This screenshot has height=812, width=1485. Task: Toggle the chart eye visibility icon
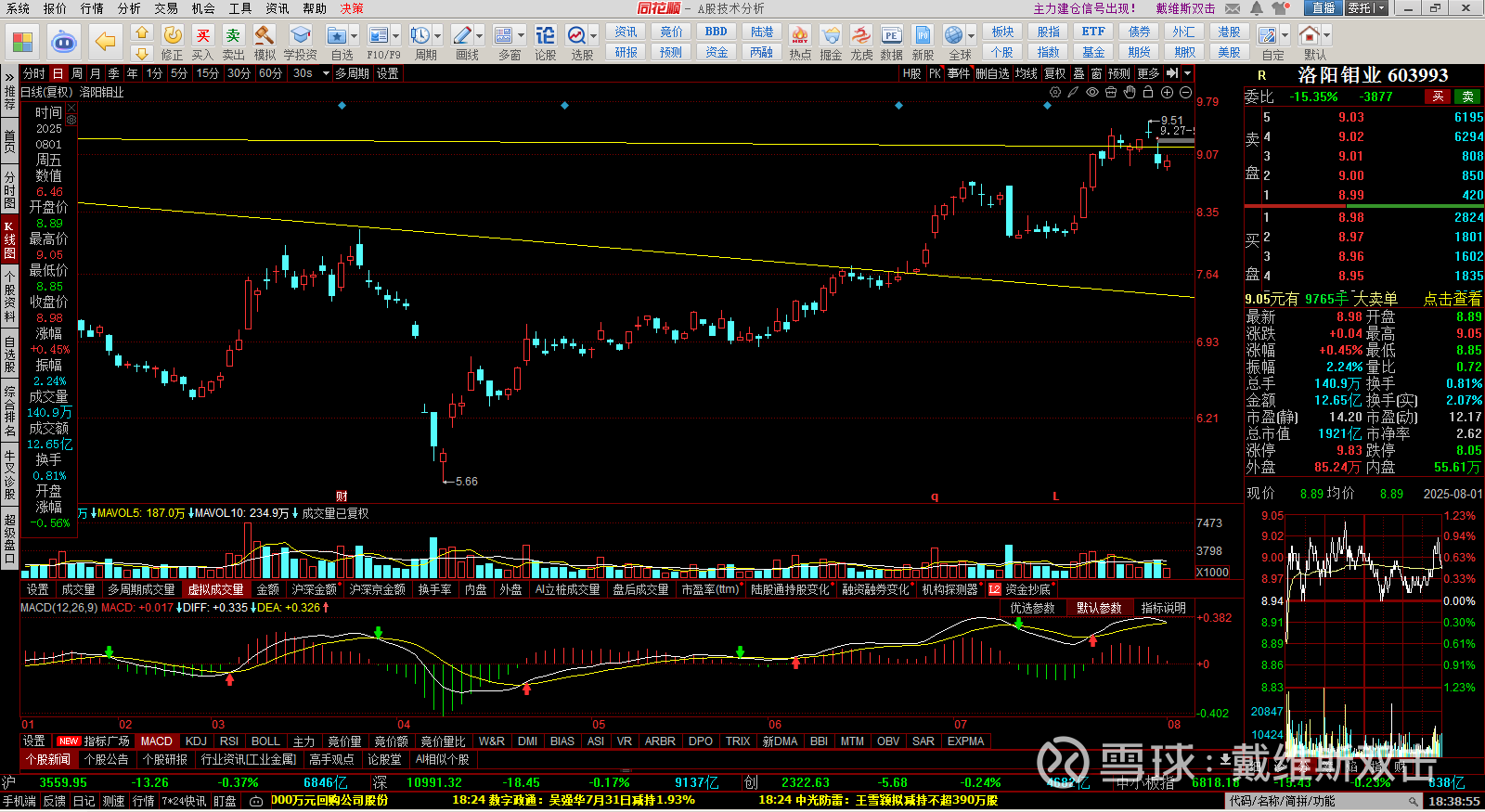point(1092,92)
